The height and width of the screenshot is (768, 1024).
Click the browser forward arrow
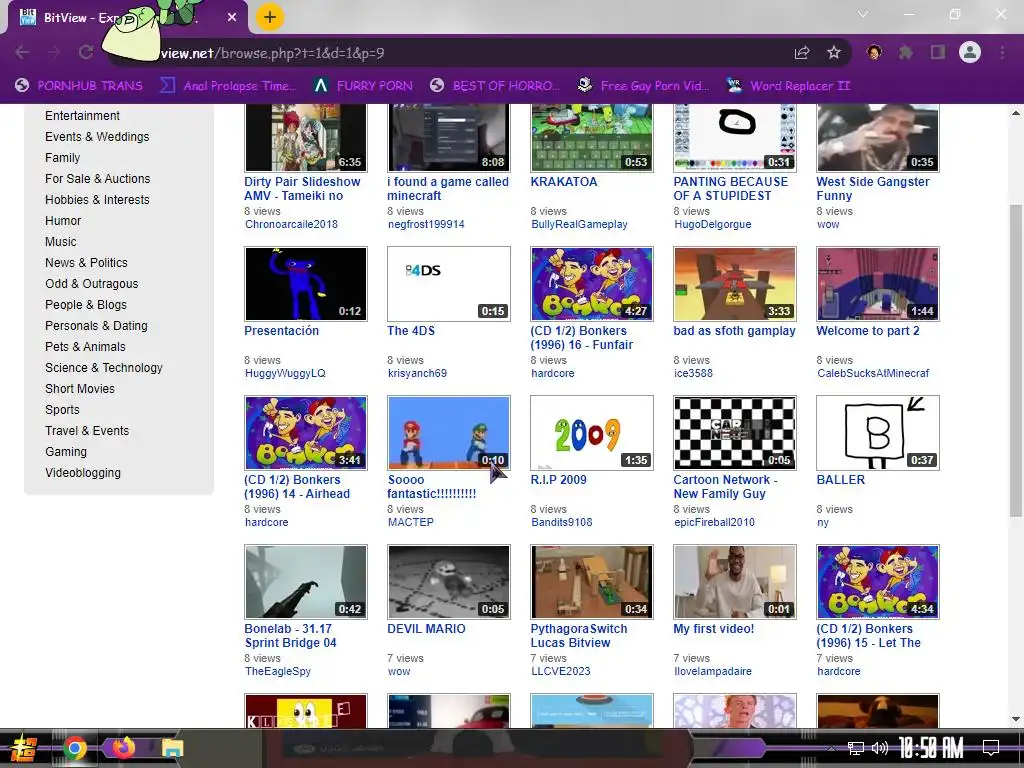point(54,52)
